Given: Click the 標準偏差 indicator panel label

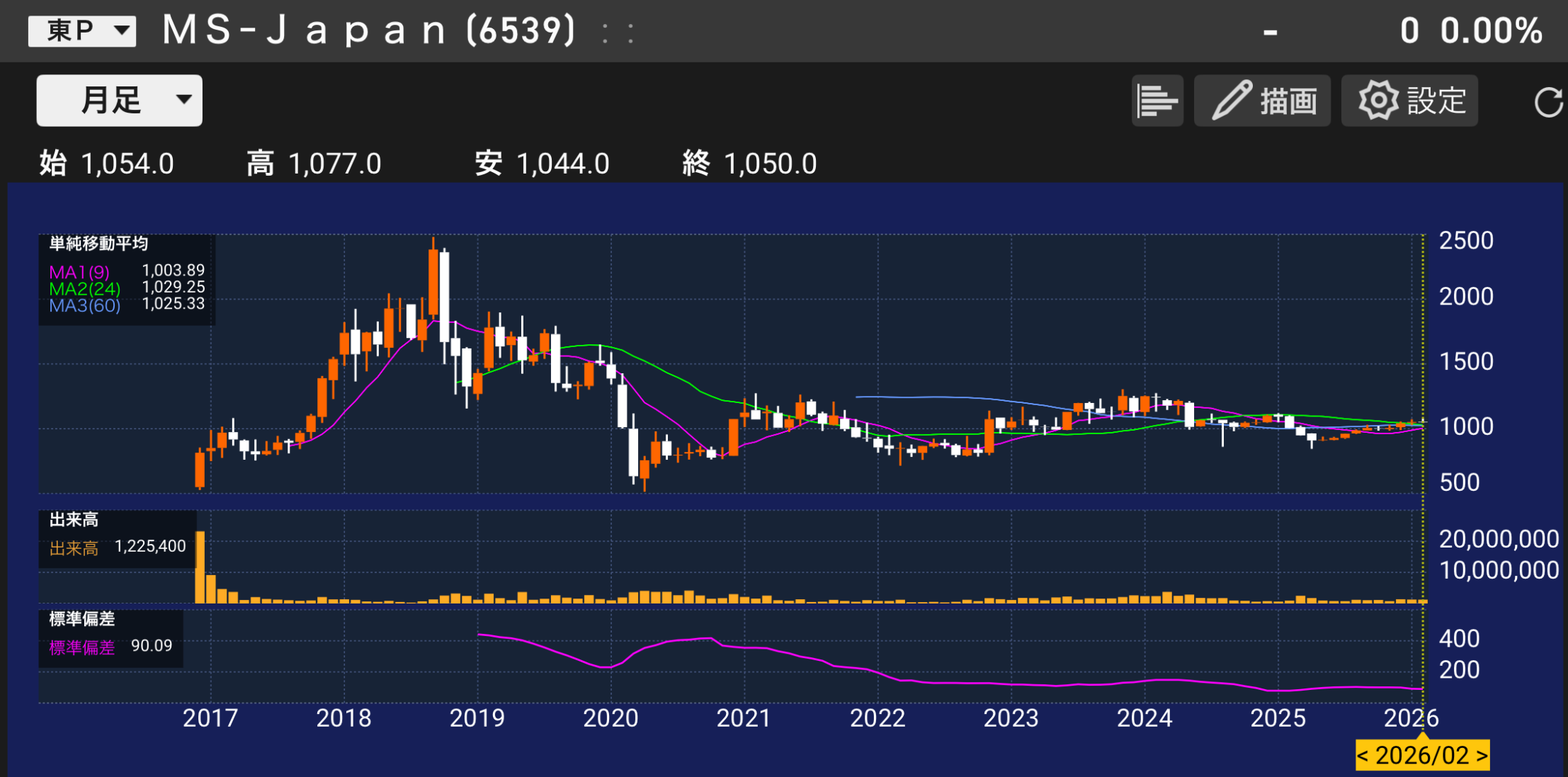Looking at the screenshot, I should (x=81, y=619).
